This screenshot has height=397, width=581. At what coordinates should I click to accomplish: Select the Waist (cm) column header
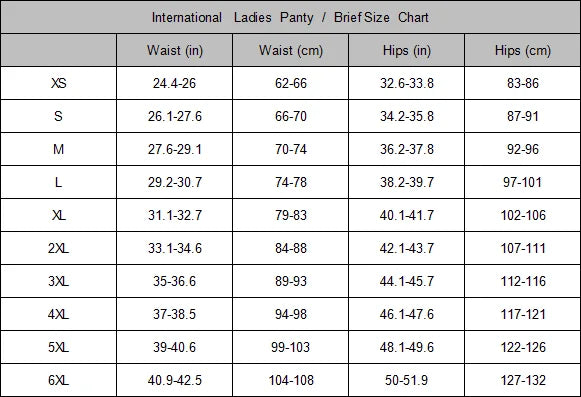290,50
